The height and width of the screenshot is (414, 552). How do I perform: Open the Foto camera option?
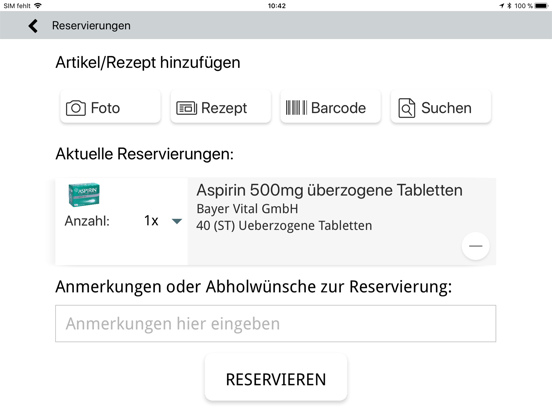click(111, 107)
